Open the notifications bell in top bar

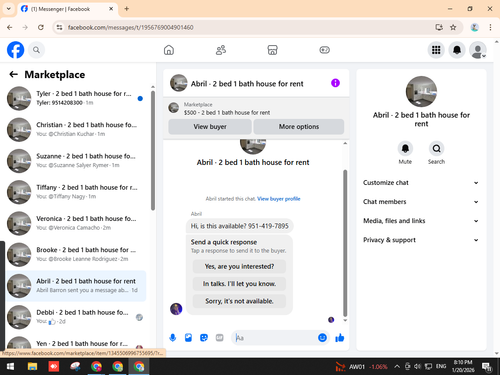tap(457, 50)
